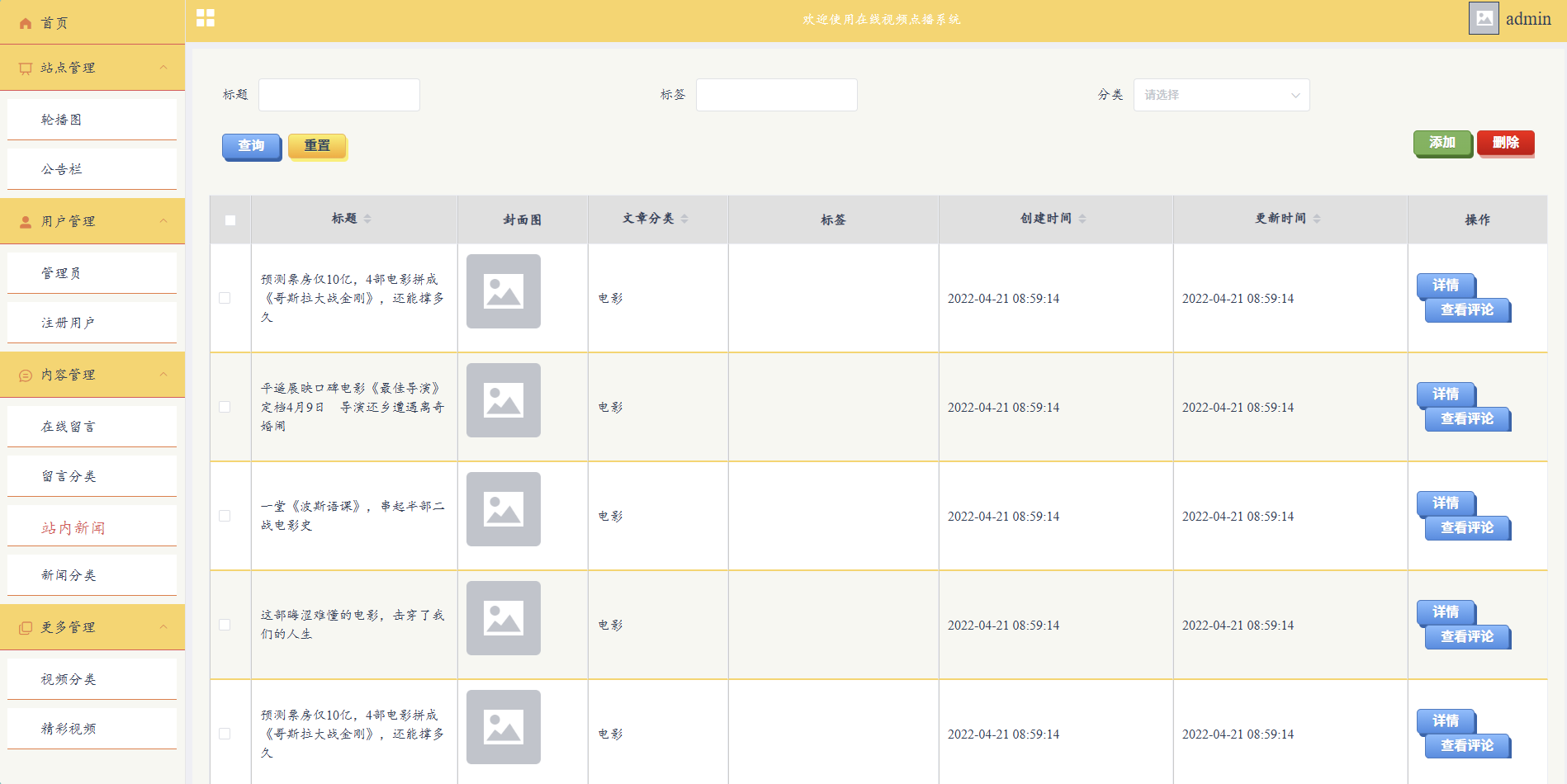Viewport: 1567px width, 784px height.
Task: Click the admin avatar image icon
Action: 1484,18
